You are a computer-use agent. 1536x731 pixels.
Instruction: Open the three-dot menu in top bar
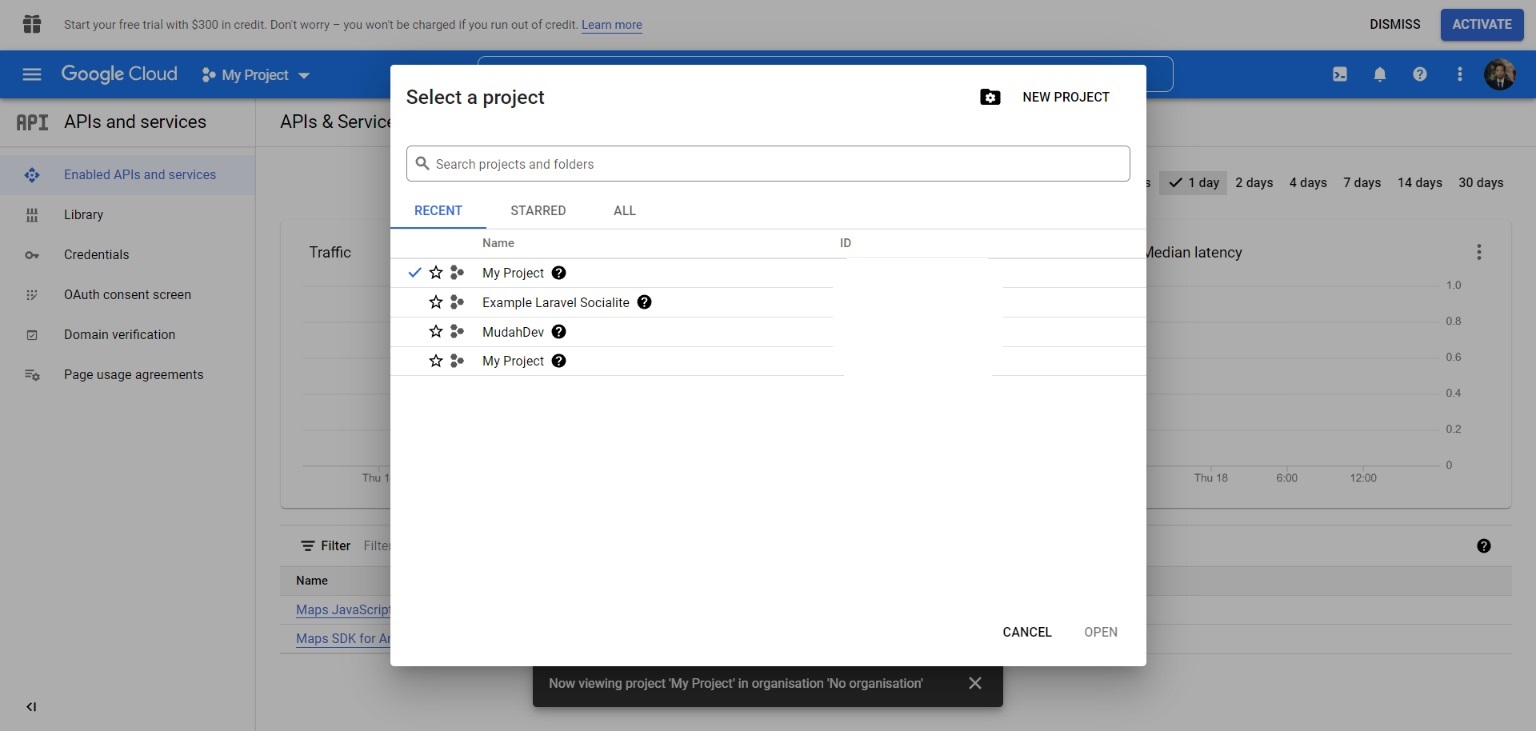(x=1460, y=74)
